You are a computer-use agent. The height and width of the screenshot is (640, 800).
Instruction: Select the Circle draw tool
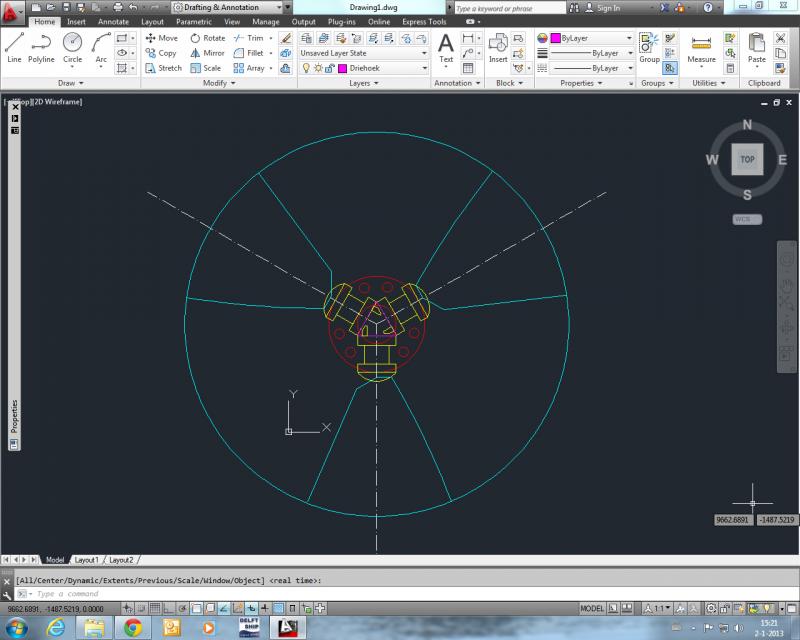coord(72,47)
